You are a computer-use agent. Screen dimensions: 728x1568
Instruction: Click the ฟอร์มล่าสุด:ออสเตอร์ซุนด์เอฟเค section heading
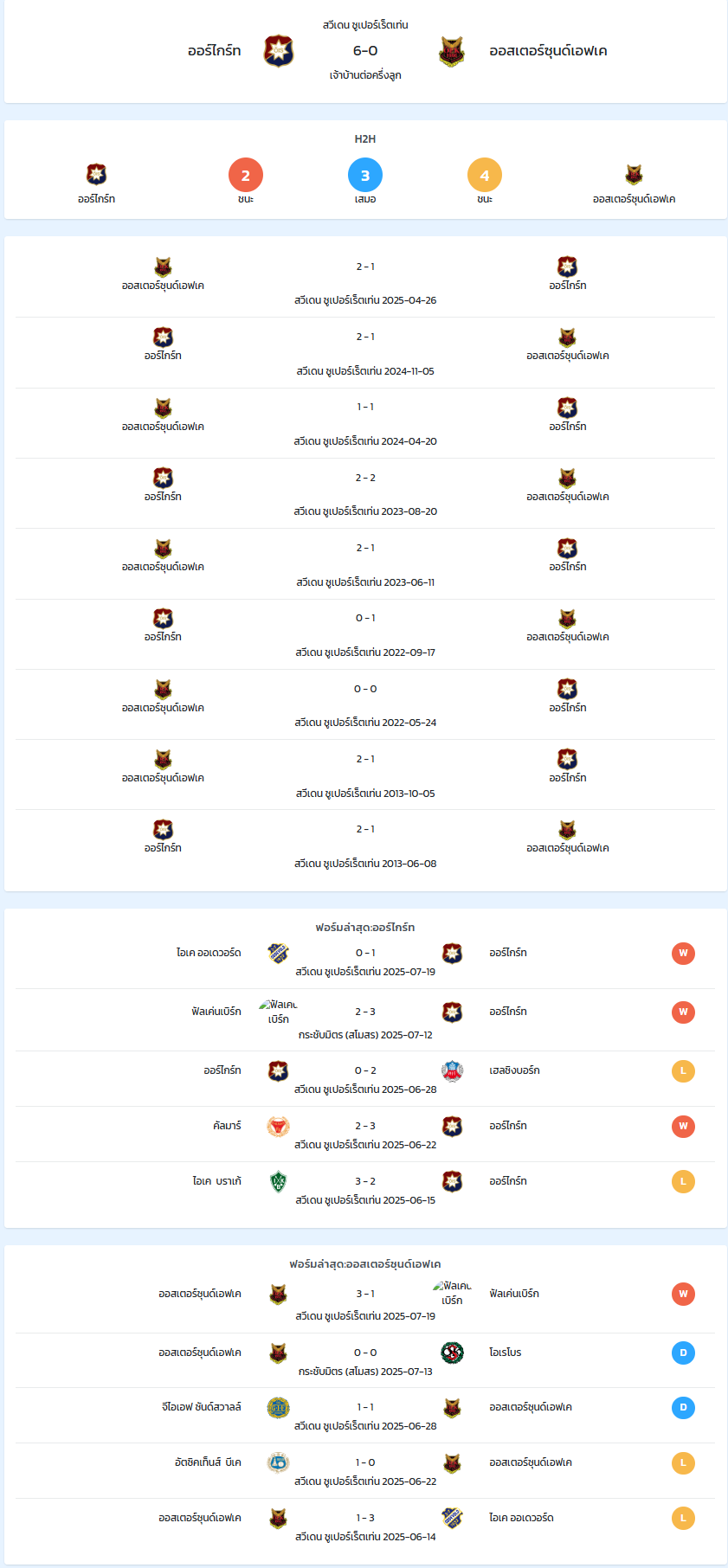coord(365,1264)
